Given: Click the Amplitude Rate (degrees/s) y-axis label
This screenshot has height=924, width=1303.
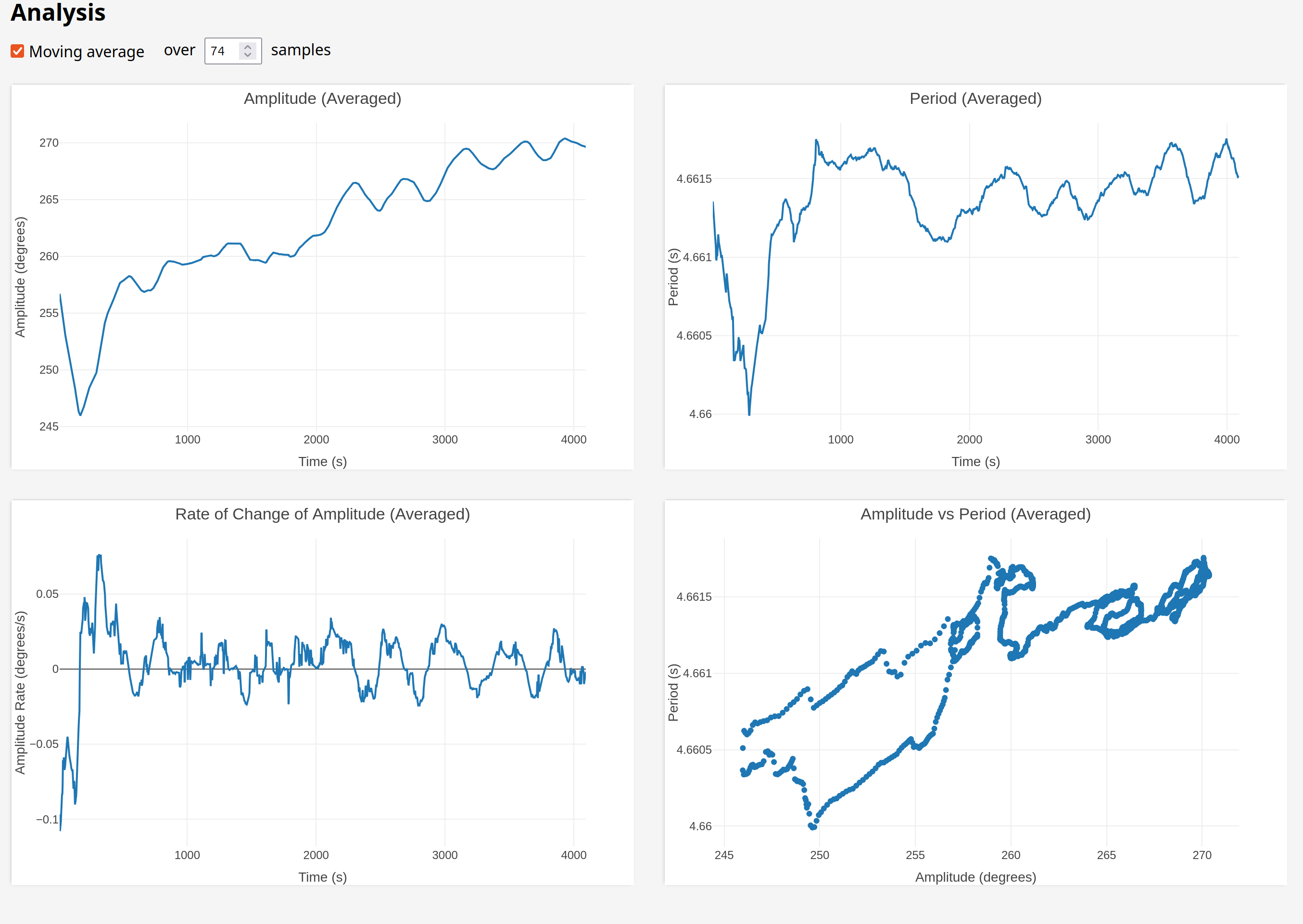Looking at the screenshot, I should 21,693.
